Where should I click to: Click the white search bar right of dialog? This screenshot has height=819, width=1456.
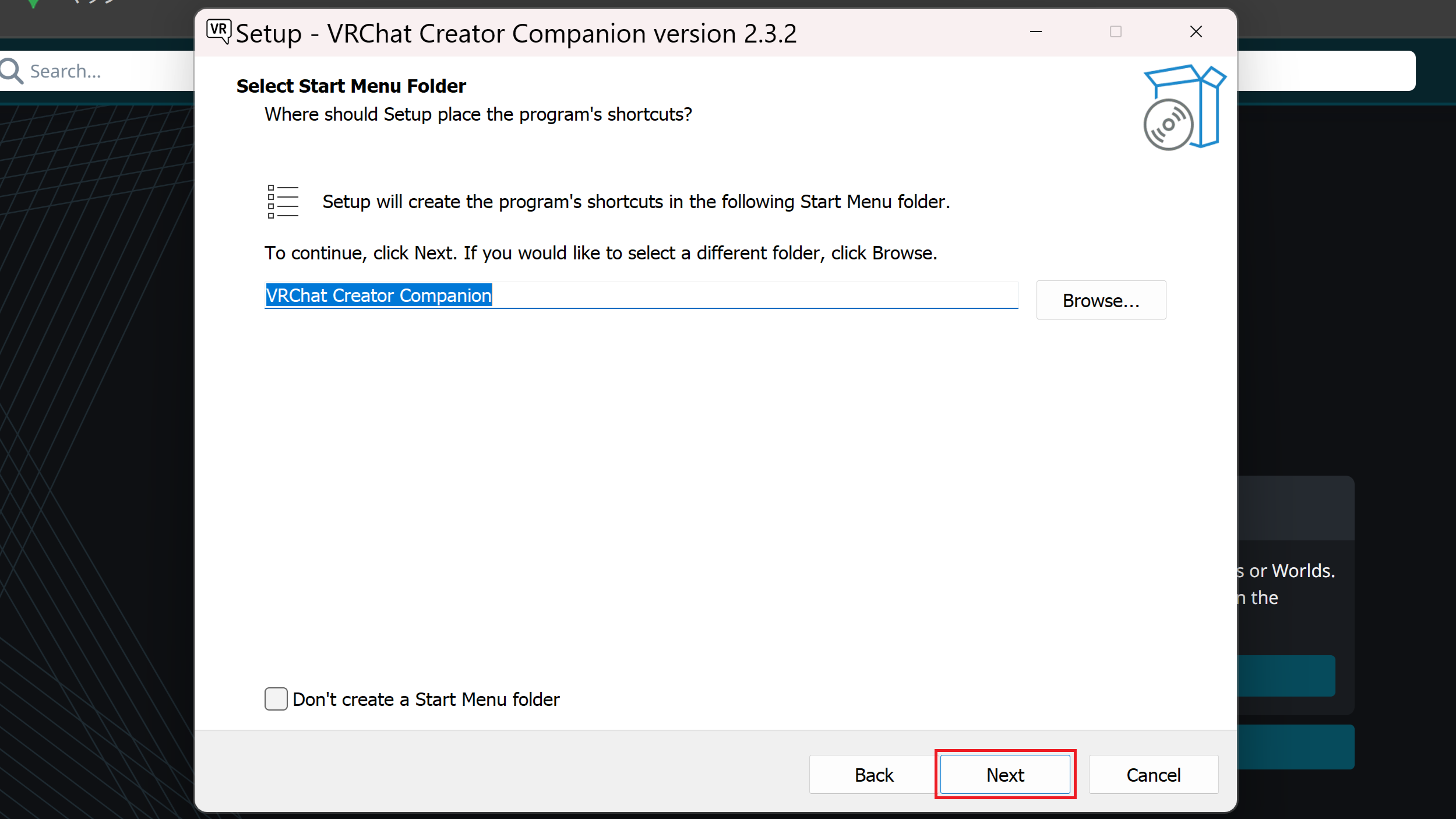[1325, 71]
